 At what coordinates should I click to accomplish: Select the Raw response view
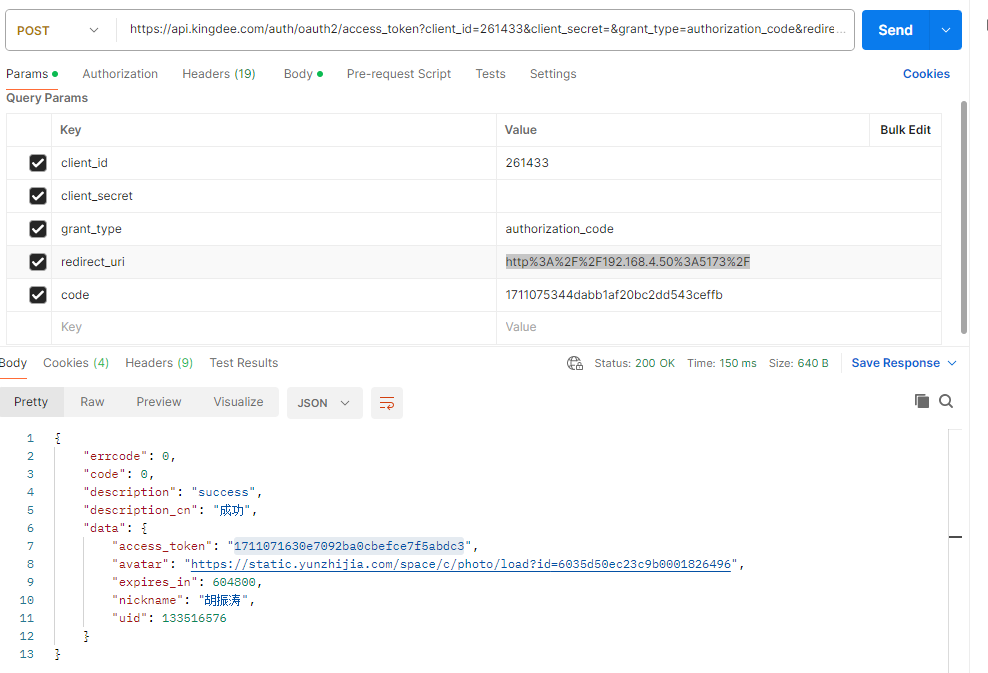point(92,402)
